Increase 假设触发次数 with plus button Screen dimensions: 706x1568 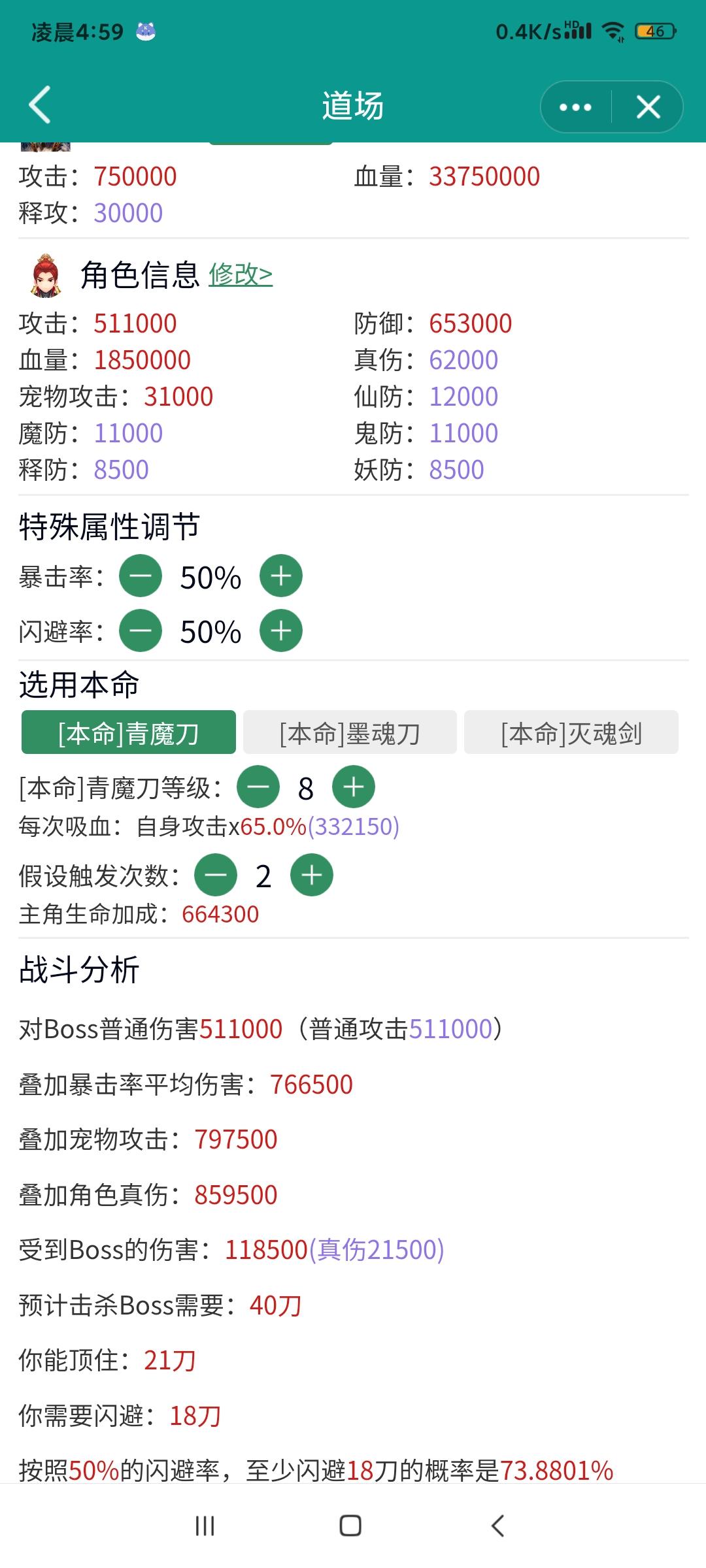click(x=312, y=875)
